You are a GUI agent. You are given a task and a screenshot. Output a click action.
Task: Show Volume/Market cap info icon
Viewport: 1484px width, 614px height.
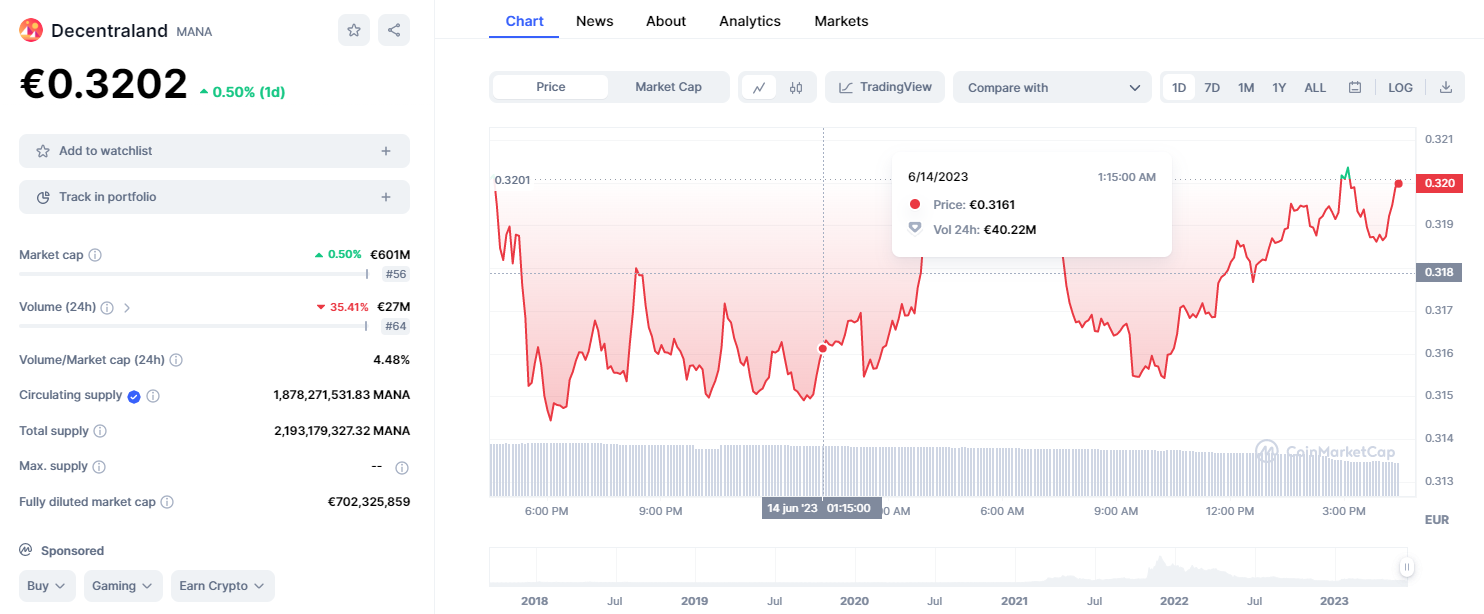(176, 360)
